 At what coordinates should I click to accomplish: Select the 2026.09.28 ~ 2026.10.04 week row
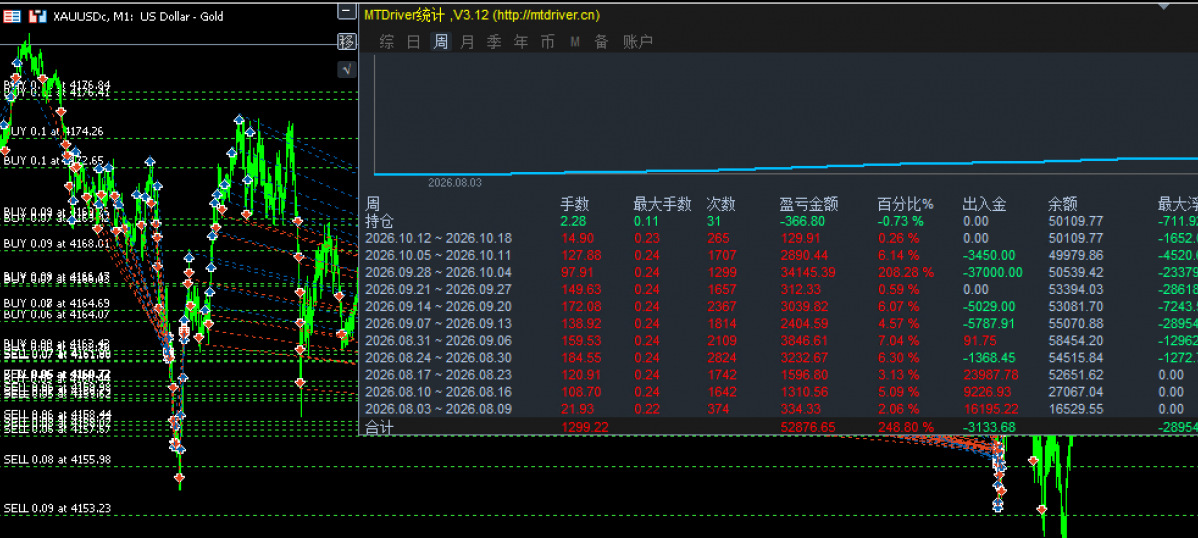(778, 272)
